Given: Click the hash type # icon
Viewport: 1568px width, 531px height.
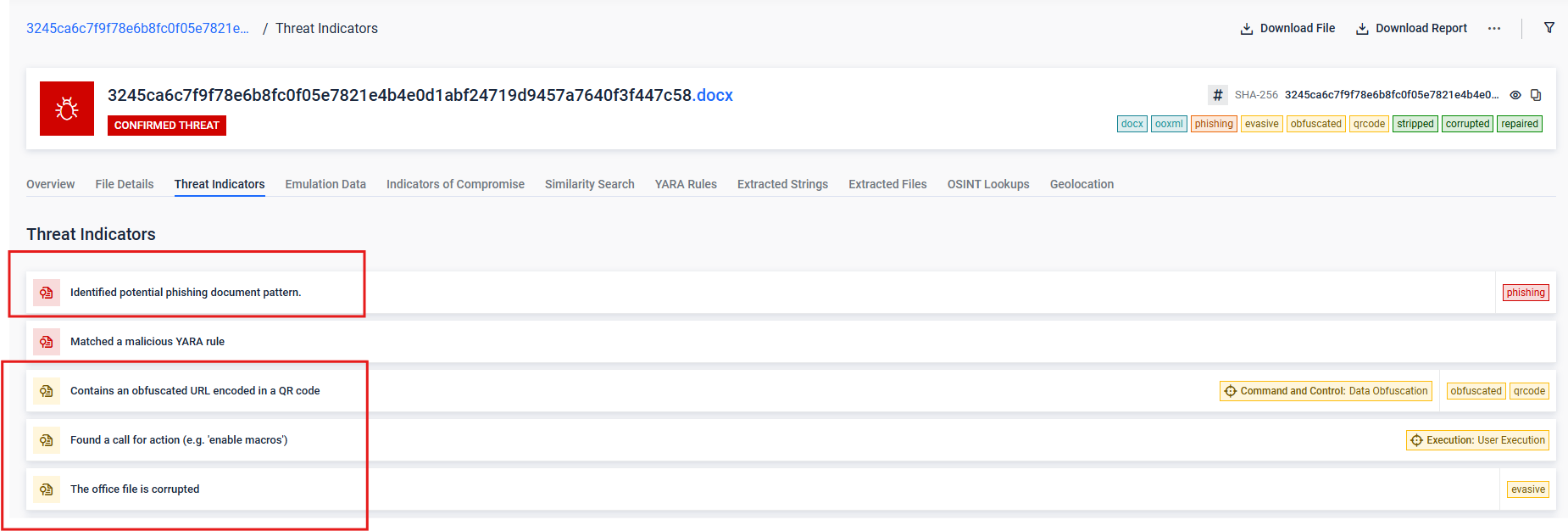Looking at the screenshot, I should tap(1218, 95).
